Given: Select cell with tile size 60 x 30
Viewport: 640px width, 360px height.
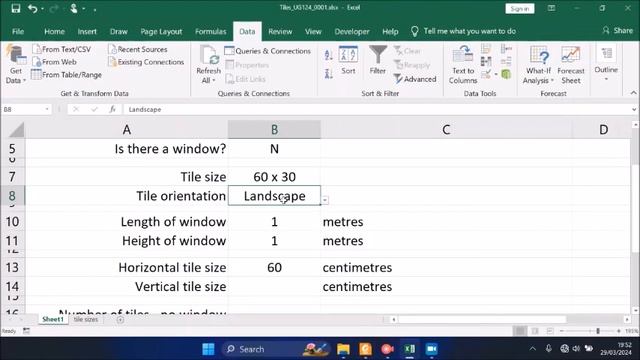Looking at the screenshot, I should (x=274, y=177).
